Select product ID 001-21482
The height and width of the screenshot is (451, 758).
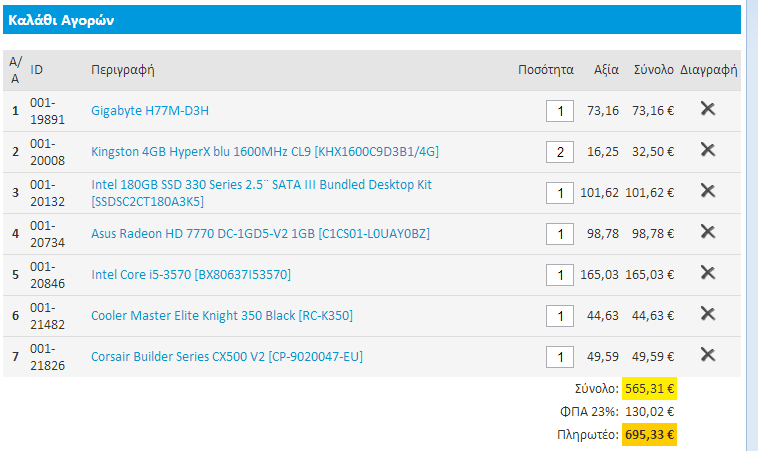pyautogui.click(x=47, y=317)
